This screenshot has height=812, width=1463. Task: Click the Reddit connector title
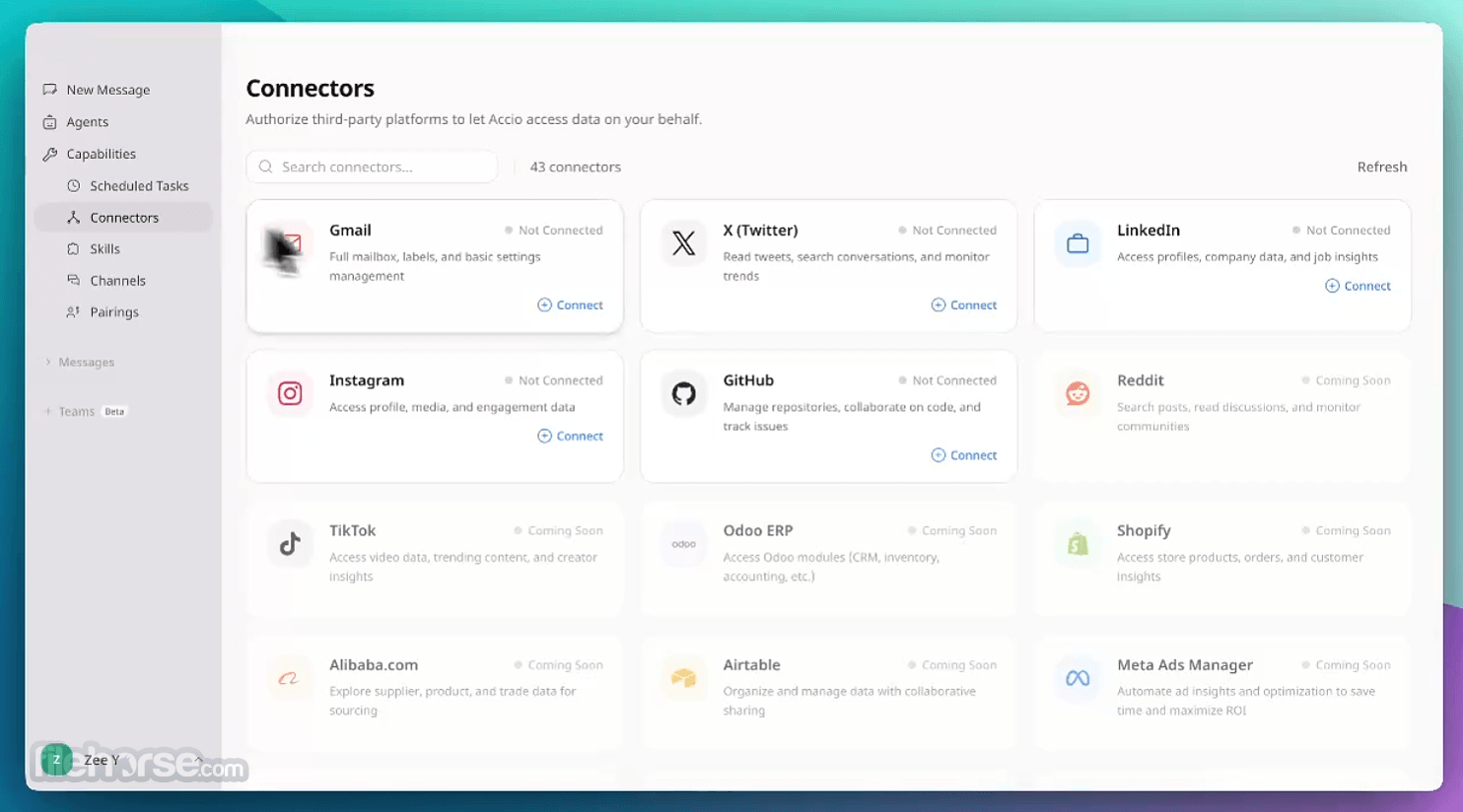coord(1141,380)
